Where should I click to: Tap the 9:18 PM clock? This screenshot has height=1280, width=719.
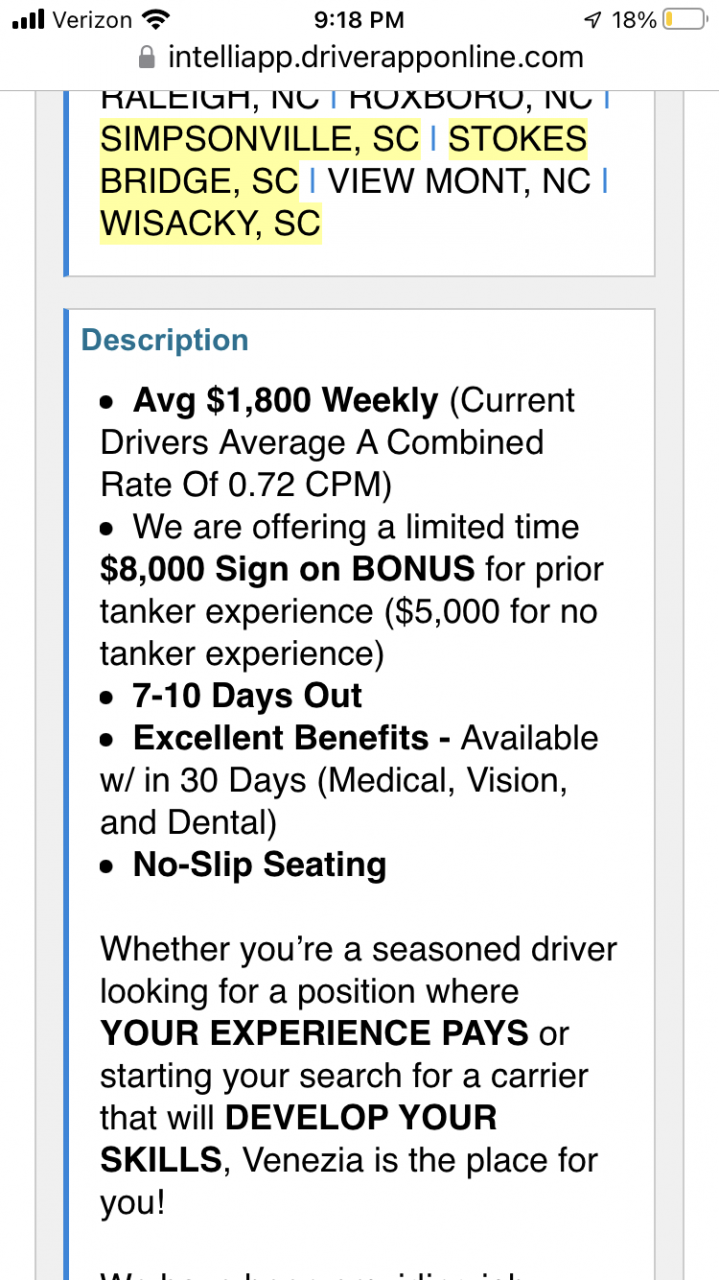tap(359, 20)
